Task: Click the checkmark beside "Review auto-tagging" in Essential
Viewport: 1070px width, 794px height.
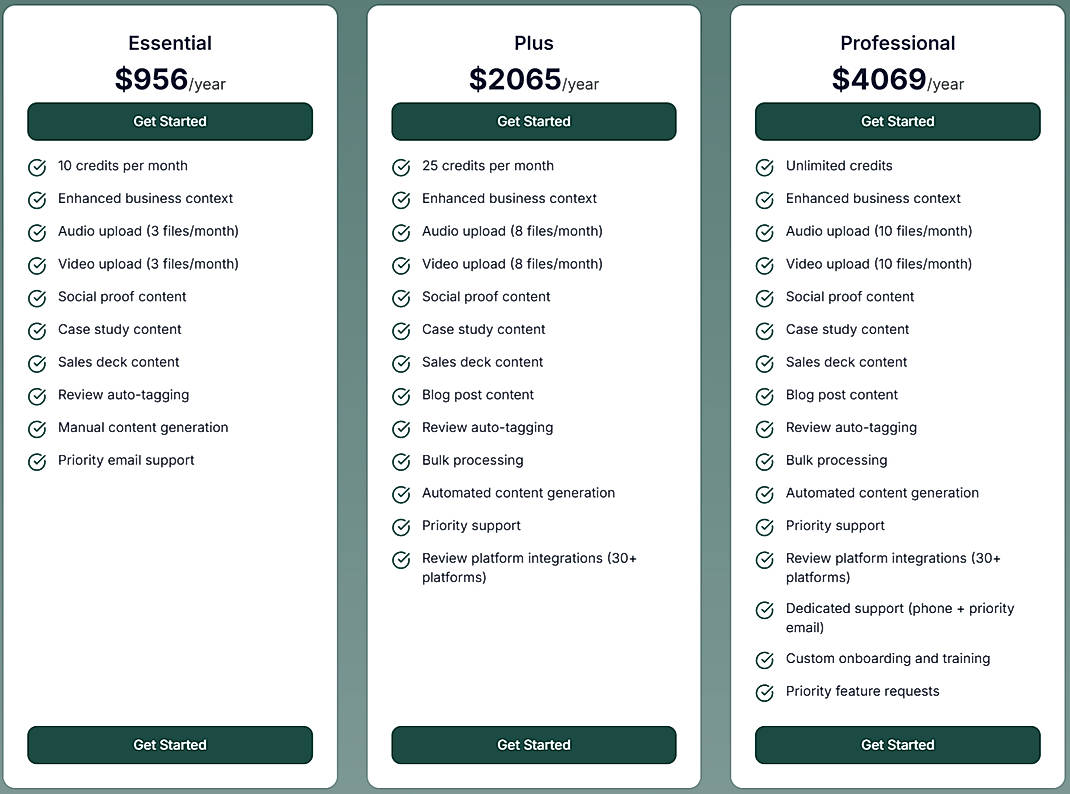Action: point(37,396)
